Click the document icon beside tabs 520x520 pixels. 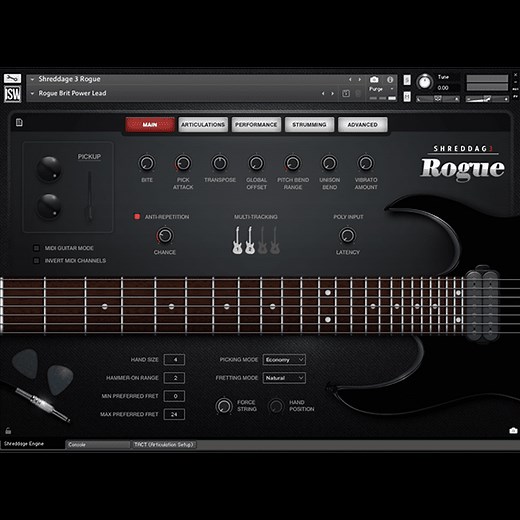pyautogui.click(x=19, y=122)
